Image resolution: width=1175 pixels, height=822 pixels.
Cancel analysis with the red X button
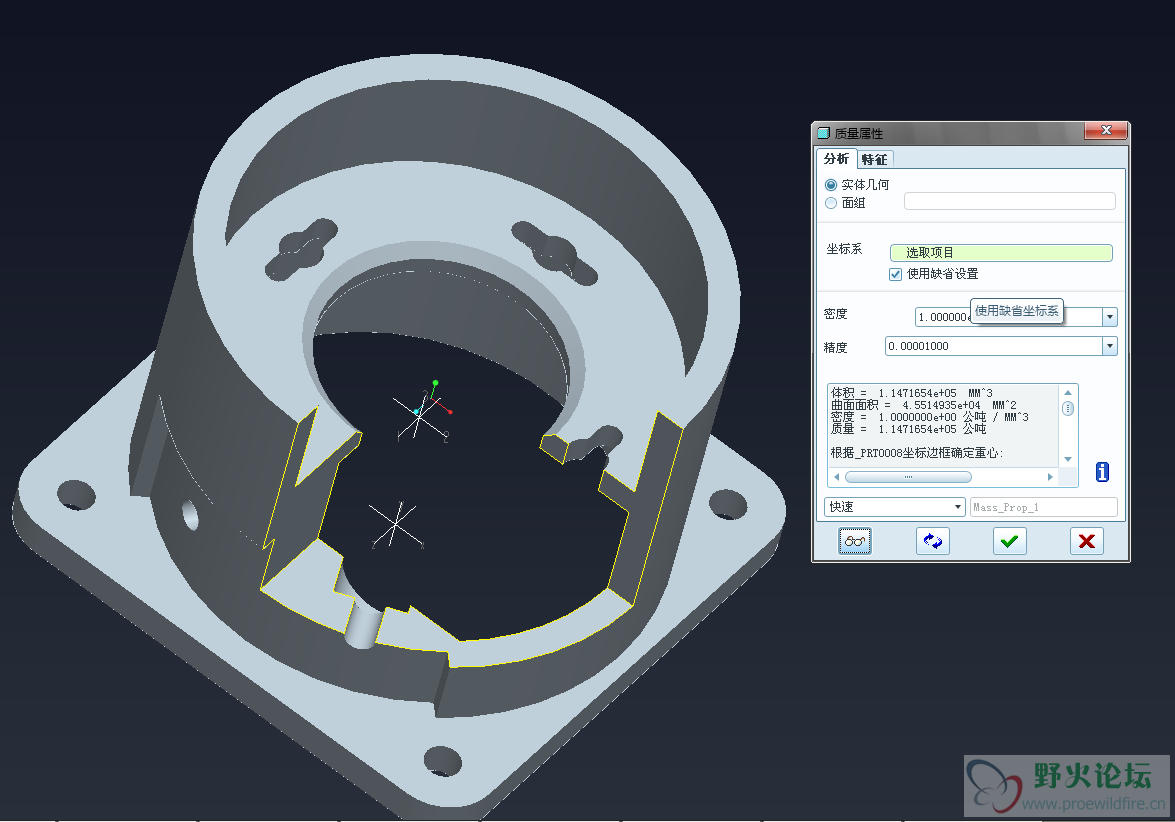(1087, 541)
